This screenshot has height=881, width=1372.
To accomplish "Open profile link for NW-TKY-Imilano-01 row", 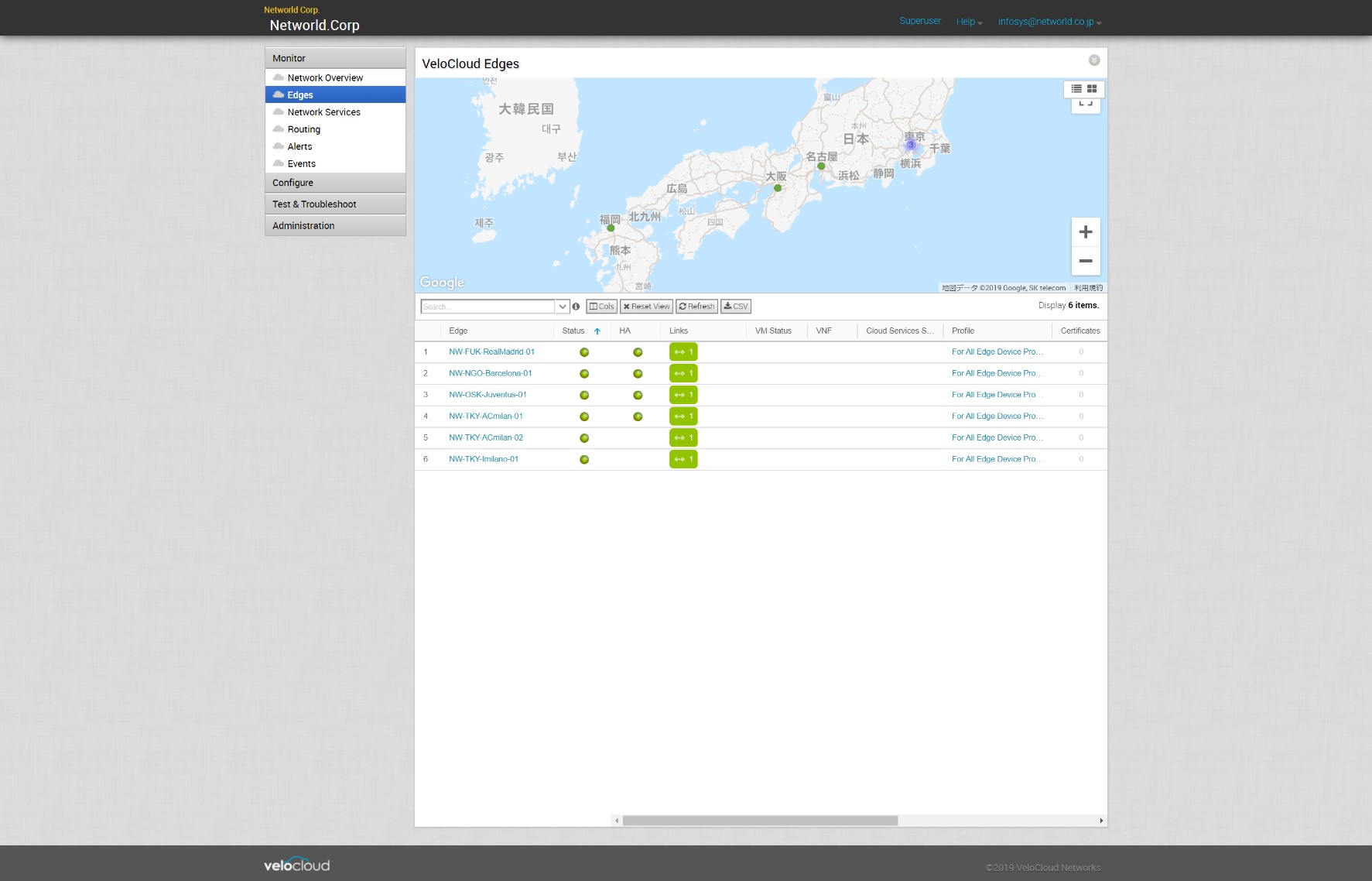I will click(x=997, y=459).
